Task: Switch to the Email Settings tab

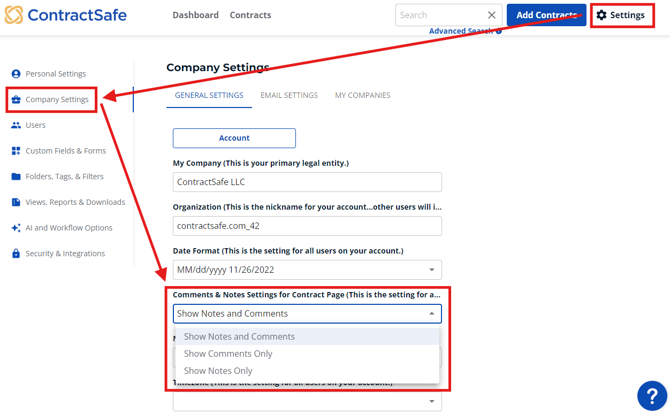Action: [289, 96]
